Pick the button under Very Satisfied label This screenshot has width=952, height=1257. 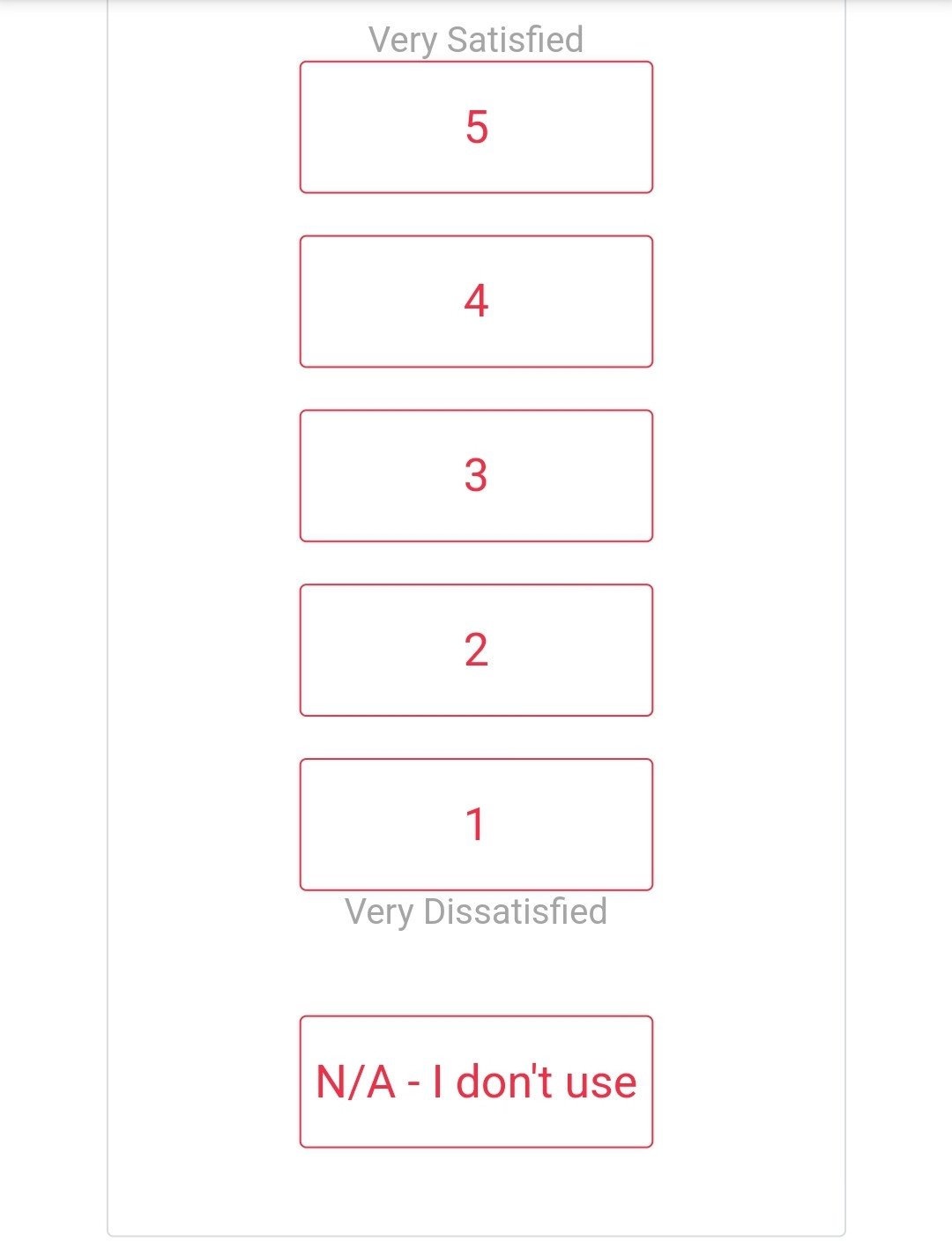pyautogui.click(x=476, y=127)
